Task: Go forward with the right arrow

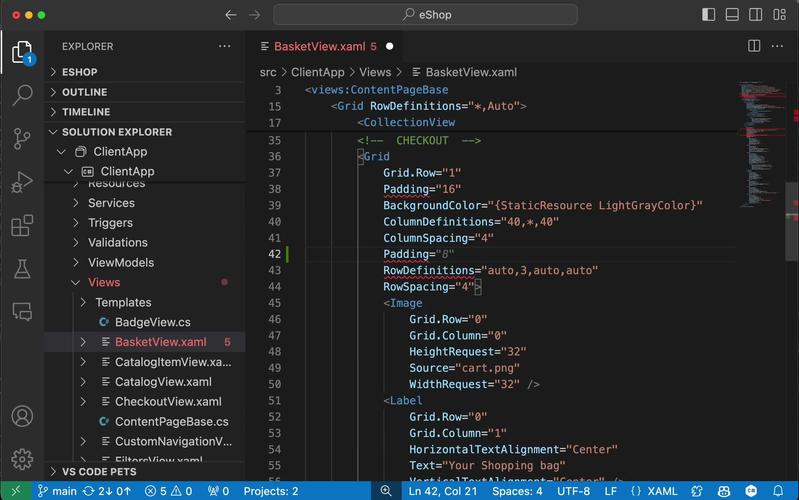Action: (x=254, y=15)
